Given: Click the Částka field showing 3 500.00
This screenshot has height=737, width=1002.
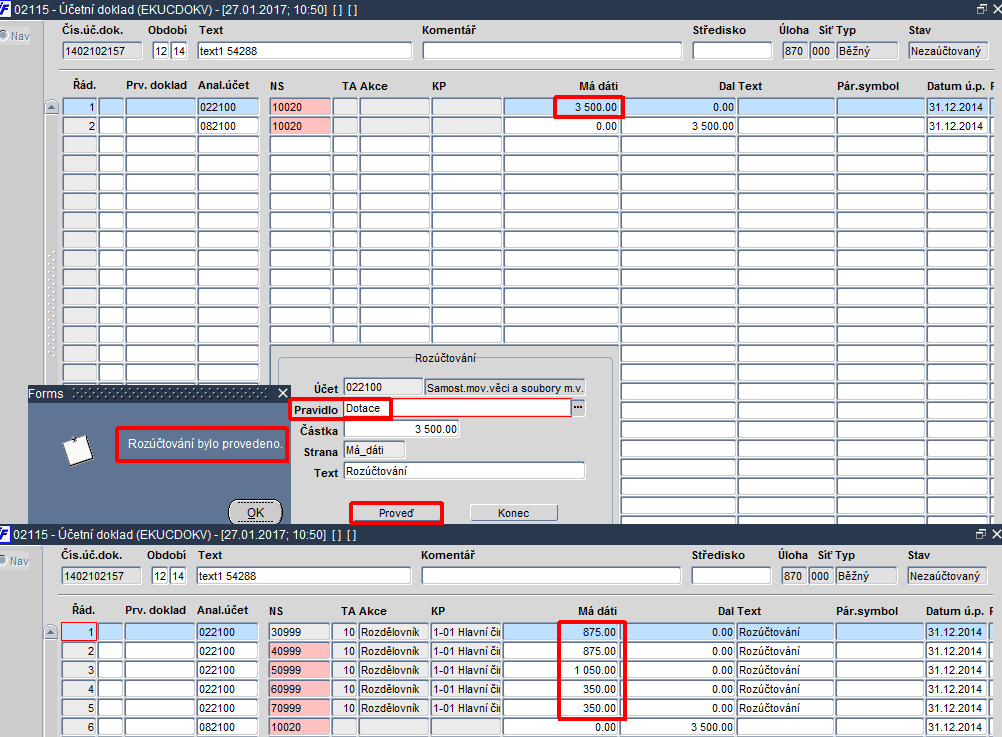Looking at the screenshot, I should (x=401, y=429).
